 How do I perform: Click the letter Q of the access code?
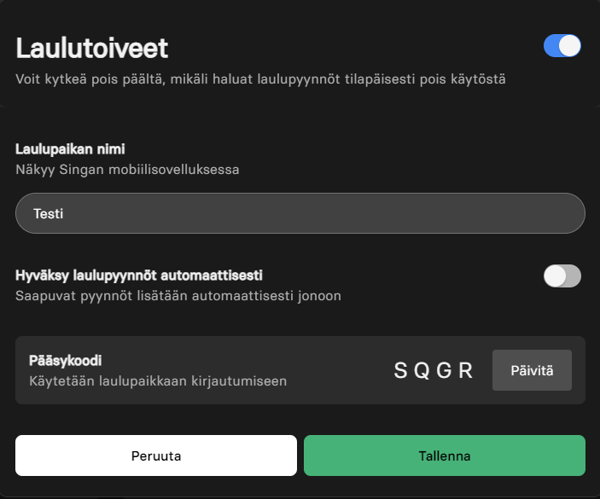422,370
